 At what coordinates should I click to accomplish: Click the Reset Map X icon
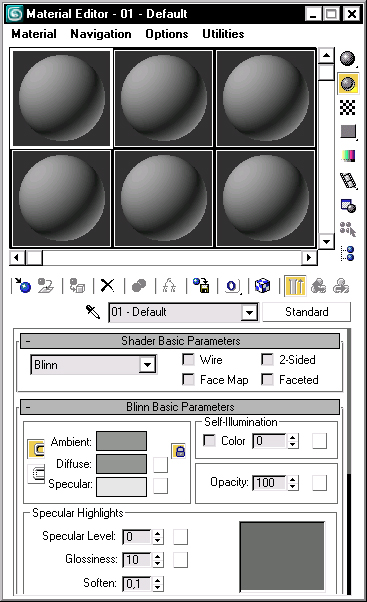point(107,286)
